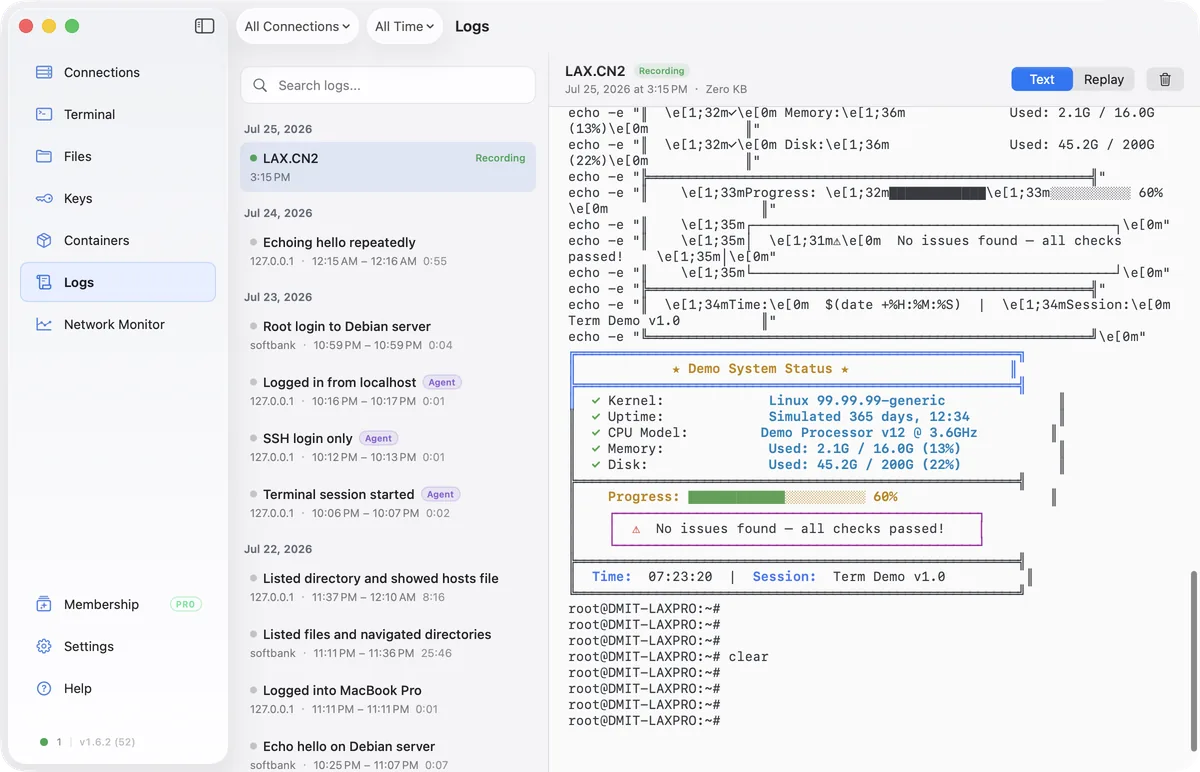Click the Settings gear icon
This screenshot has width=1200, height=772.
click(44, 646)
